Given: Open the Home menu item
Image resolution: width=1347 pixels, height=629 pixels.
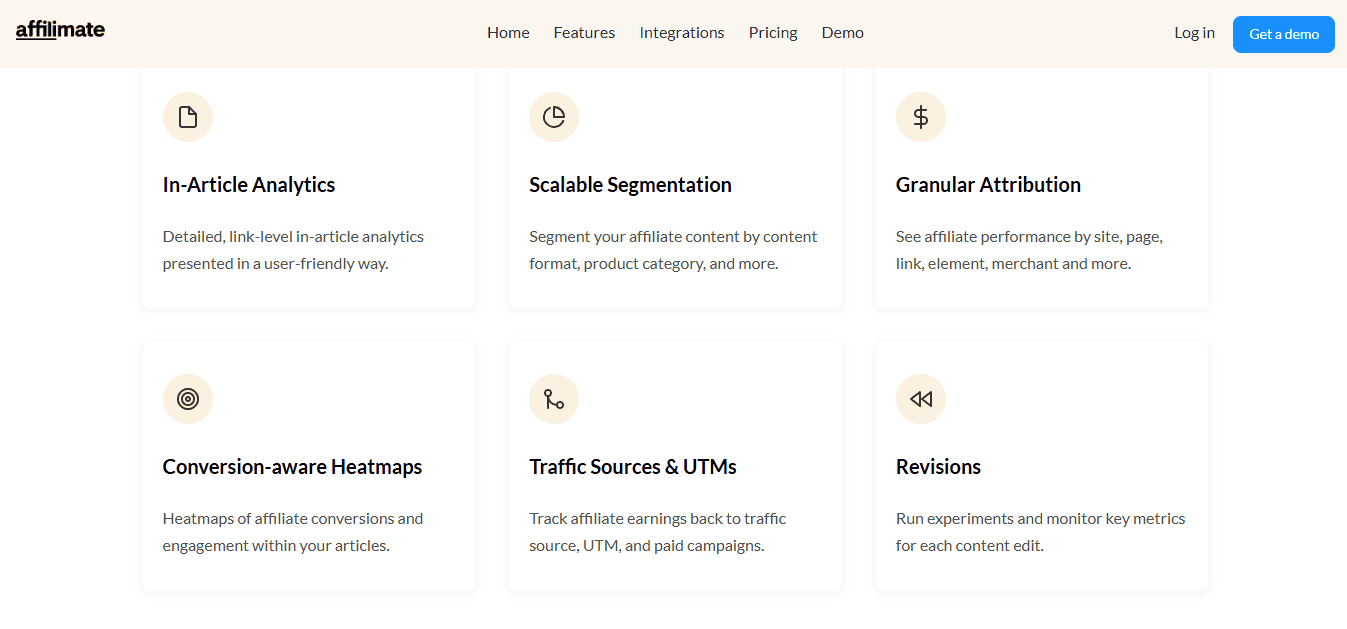Looking at the screenshot, I should click(508, 33).
